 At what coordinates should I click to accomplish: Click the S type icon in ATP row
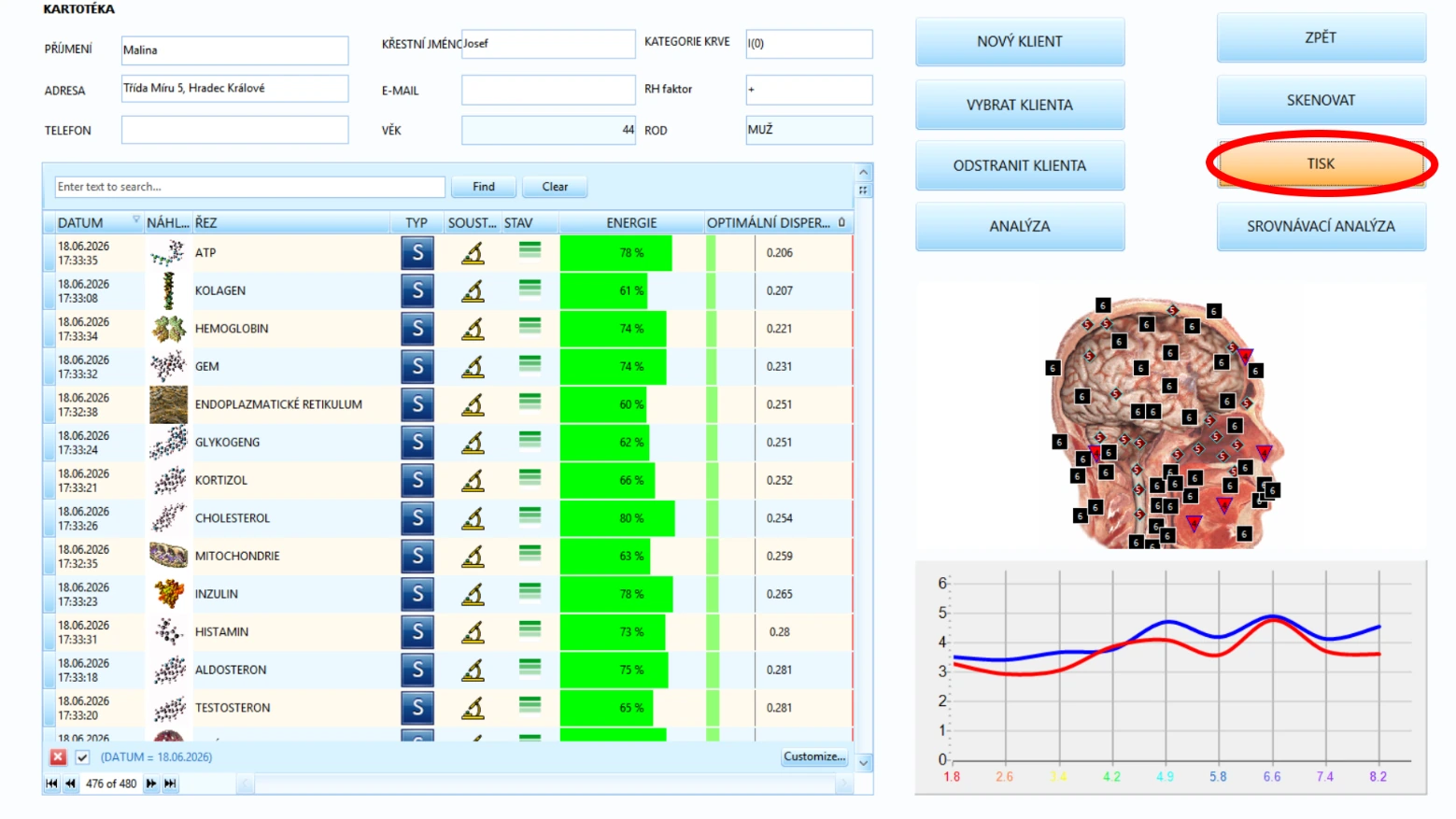click(417, 252)
